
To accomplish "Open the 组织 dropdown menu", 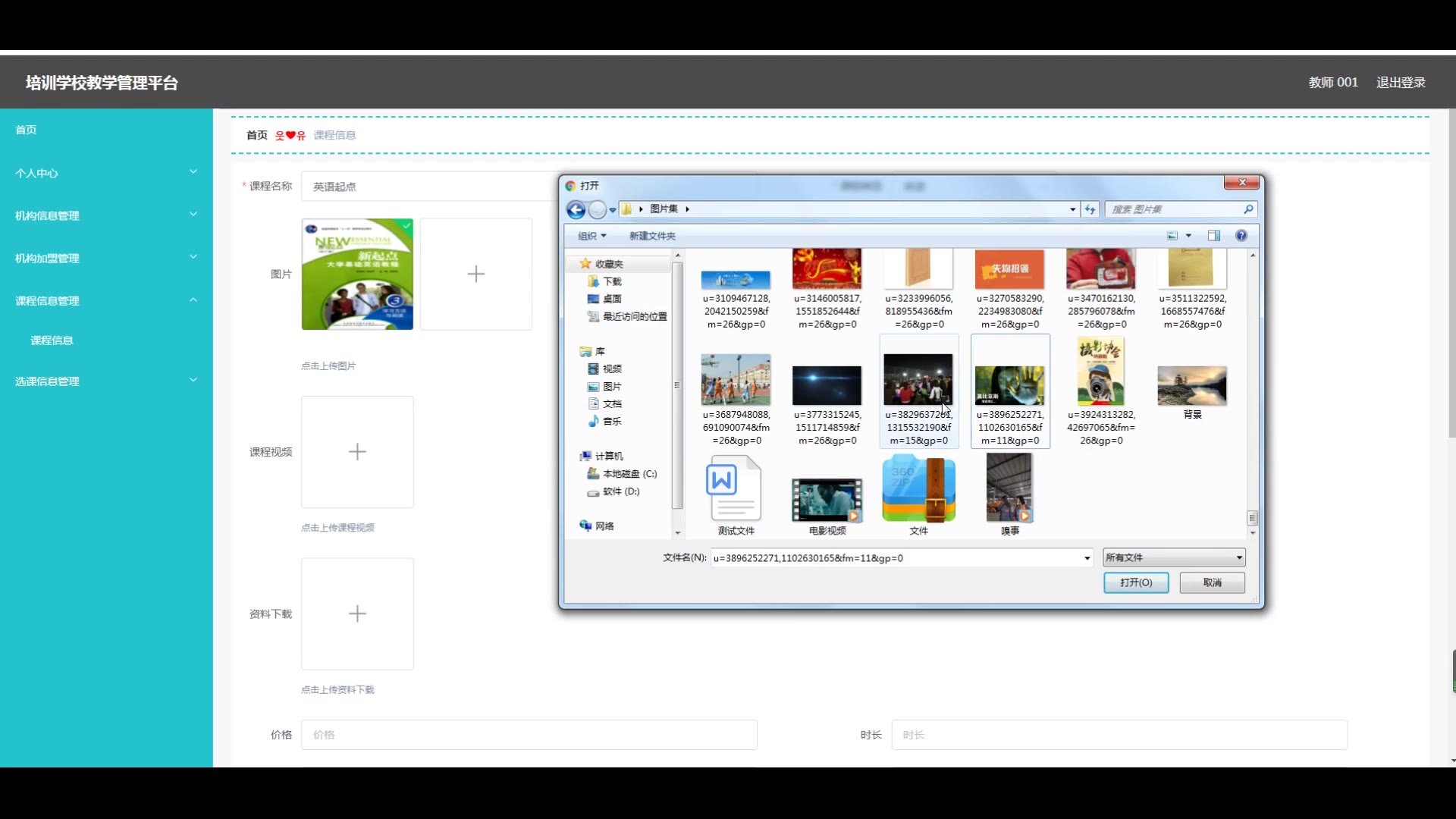I will point(591,236).
